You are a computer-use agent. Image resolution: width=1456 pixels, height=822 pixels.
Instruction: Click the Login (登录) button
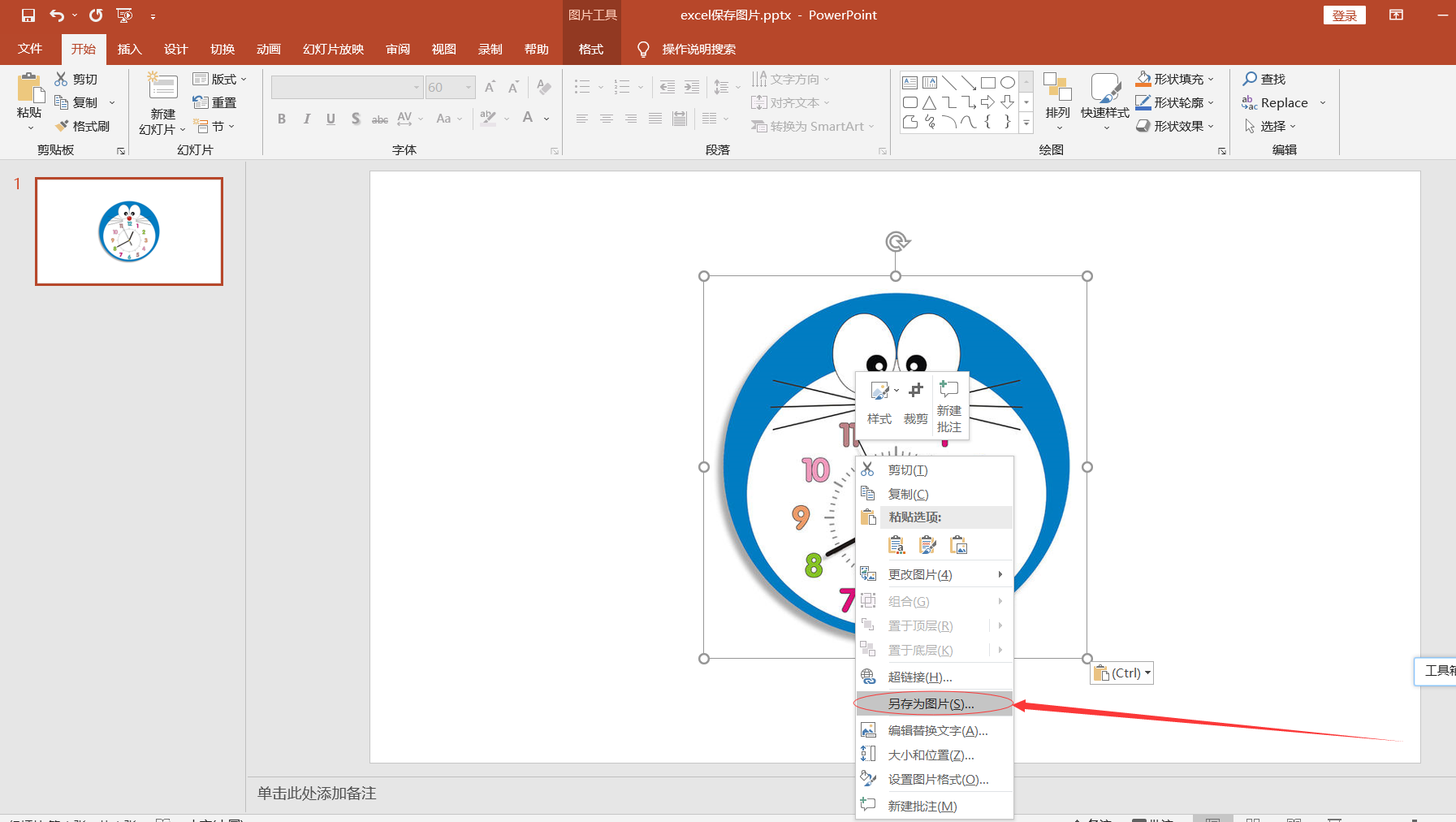[x=1344, y=15]
